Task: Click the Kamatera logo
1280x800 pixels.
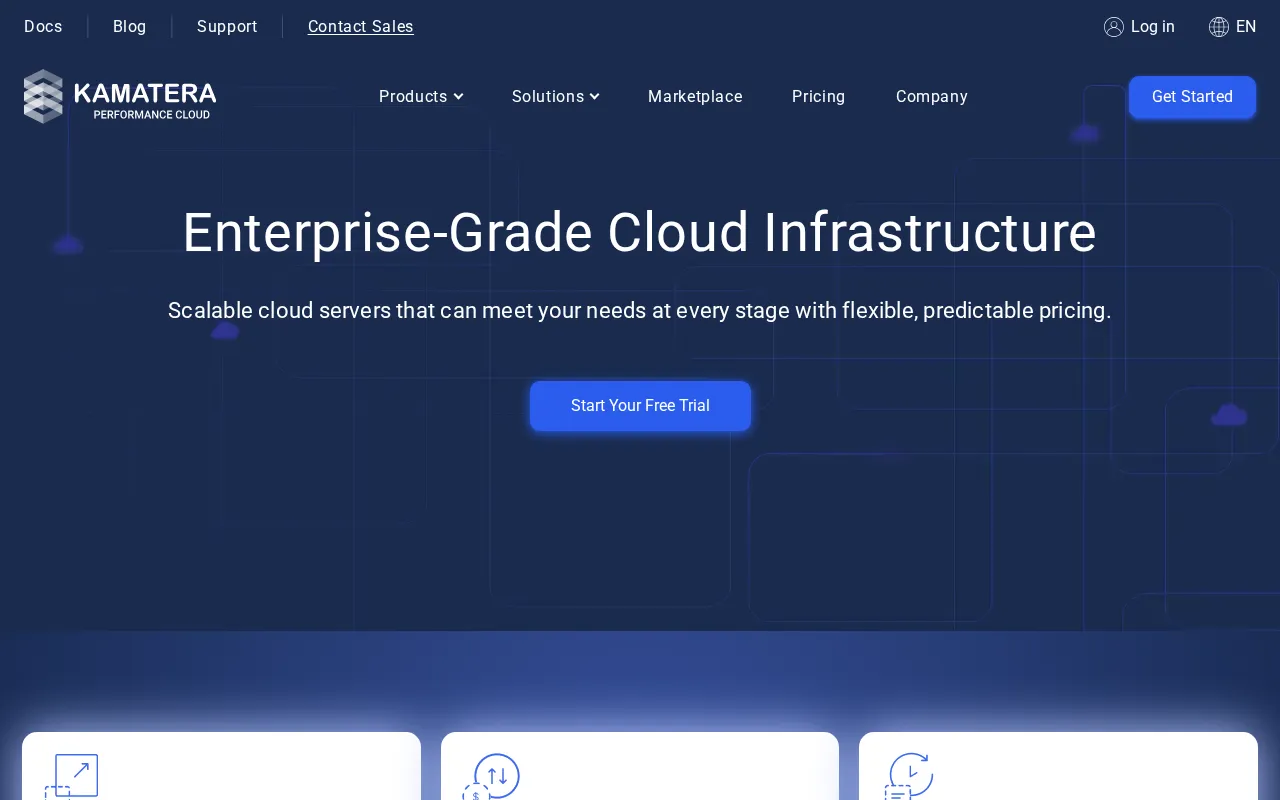Action: (120, 96)
